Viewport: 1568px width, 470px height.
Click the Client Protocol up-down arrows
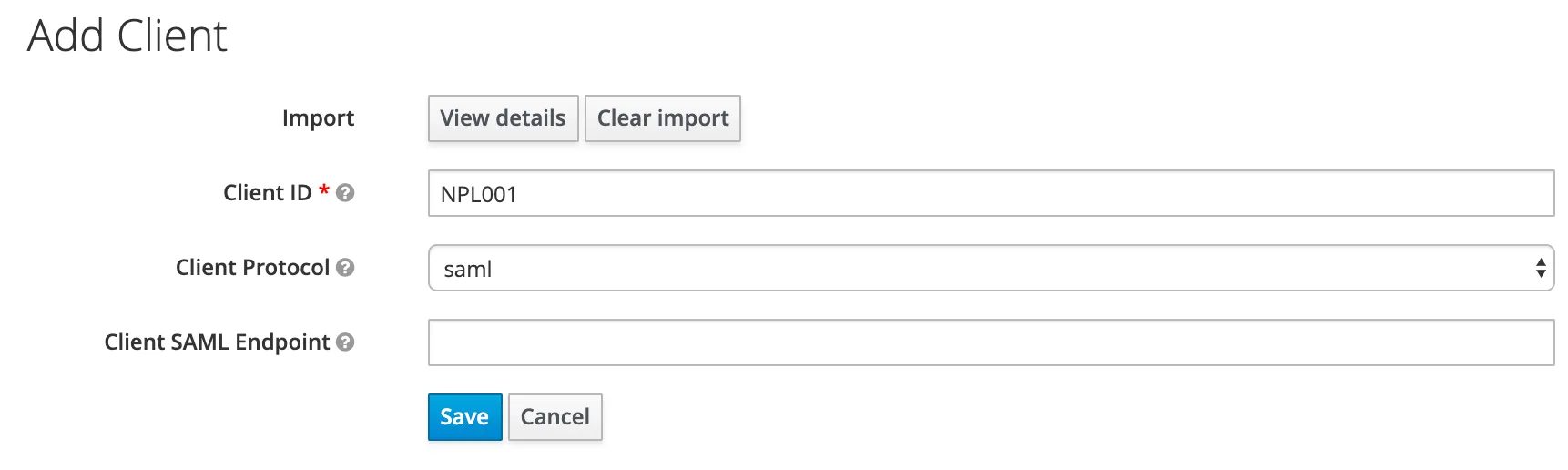click(x=1540, y=268)
